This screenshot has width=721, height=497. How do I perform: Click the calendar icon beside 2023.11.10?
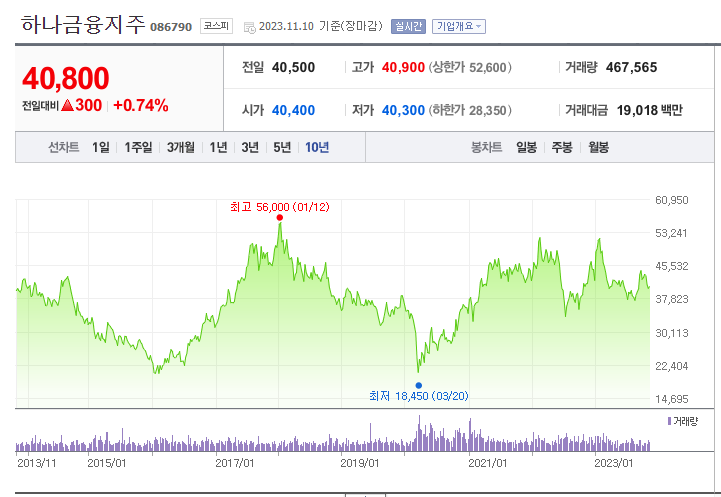tap(250, 28)
